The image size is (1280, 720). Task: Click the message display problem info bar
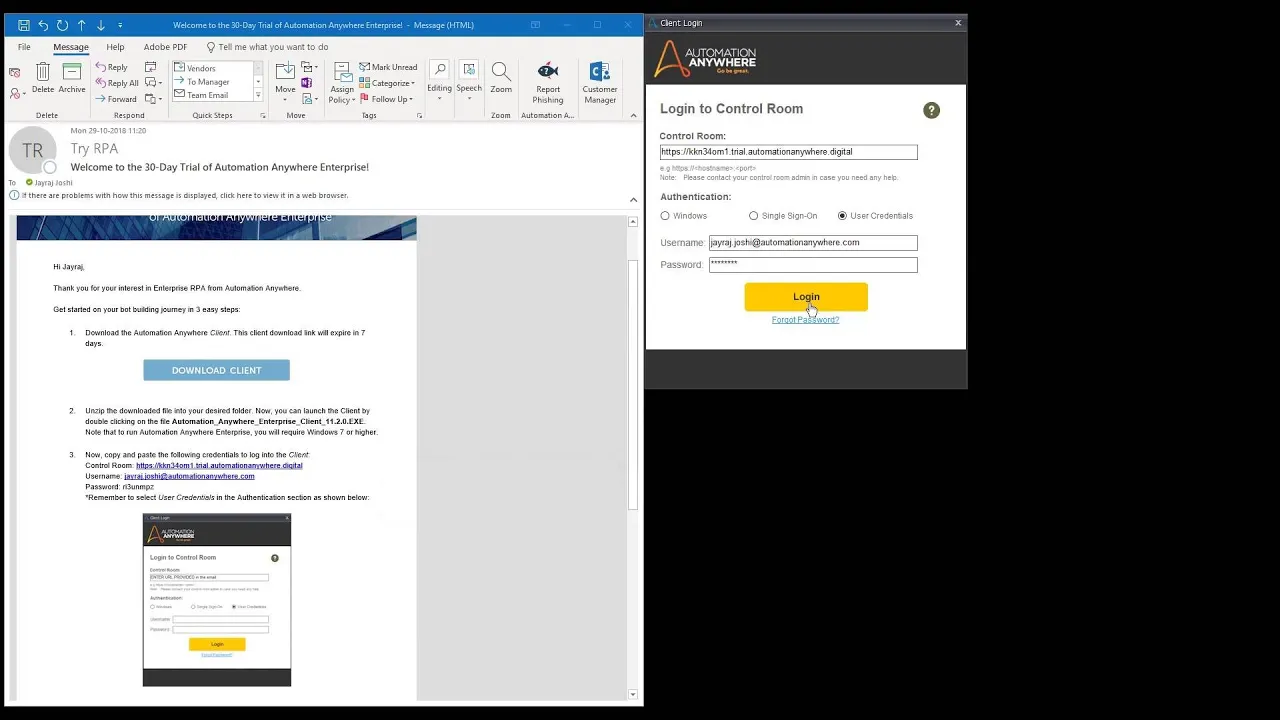pos(185,196)
